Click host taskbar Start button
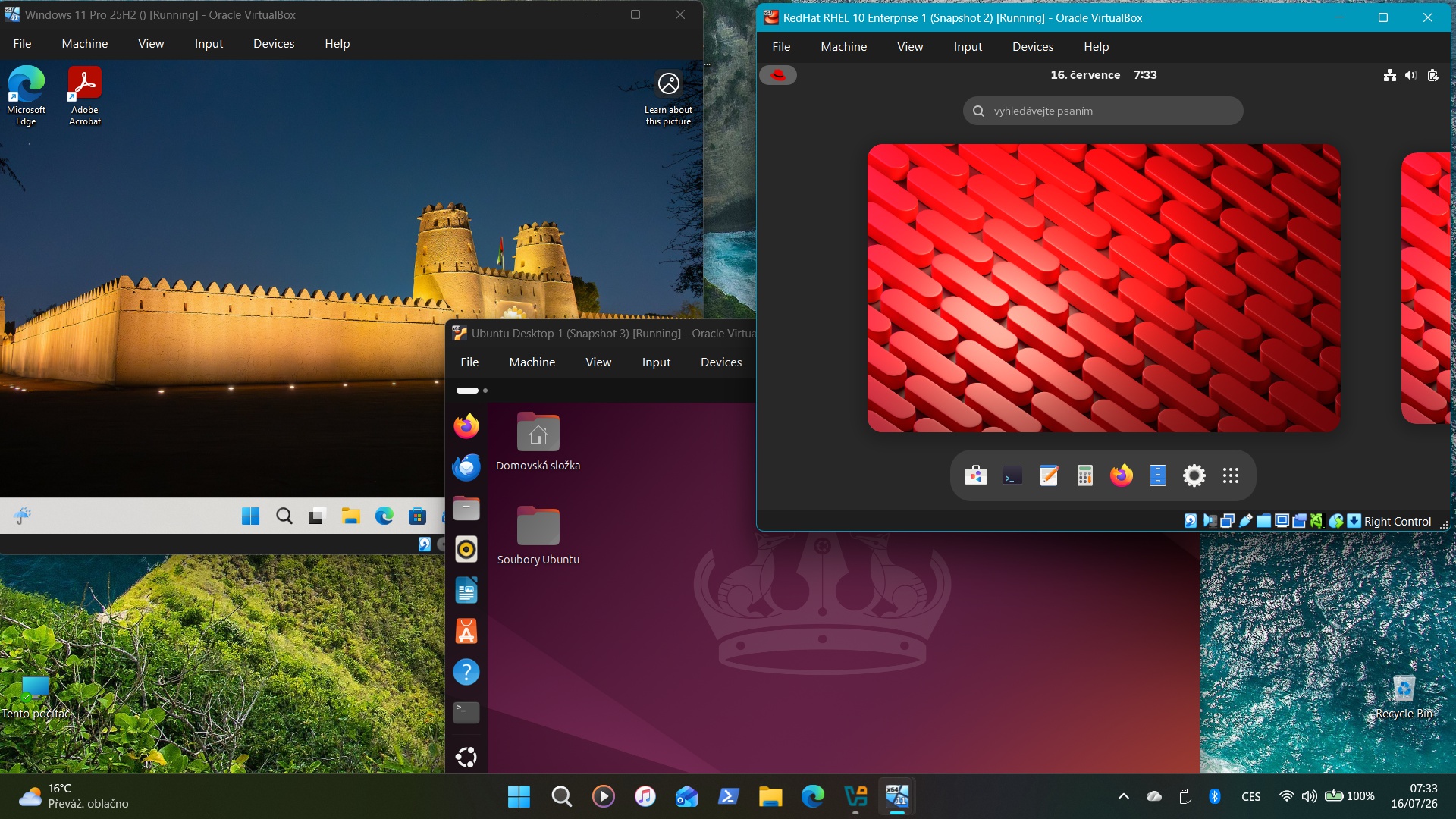This screenshot has width=1456, height=819. 519,796
